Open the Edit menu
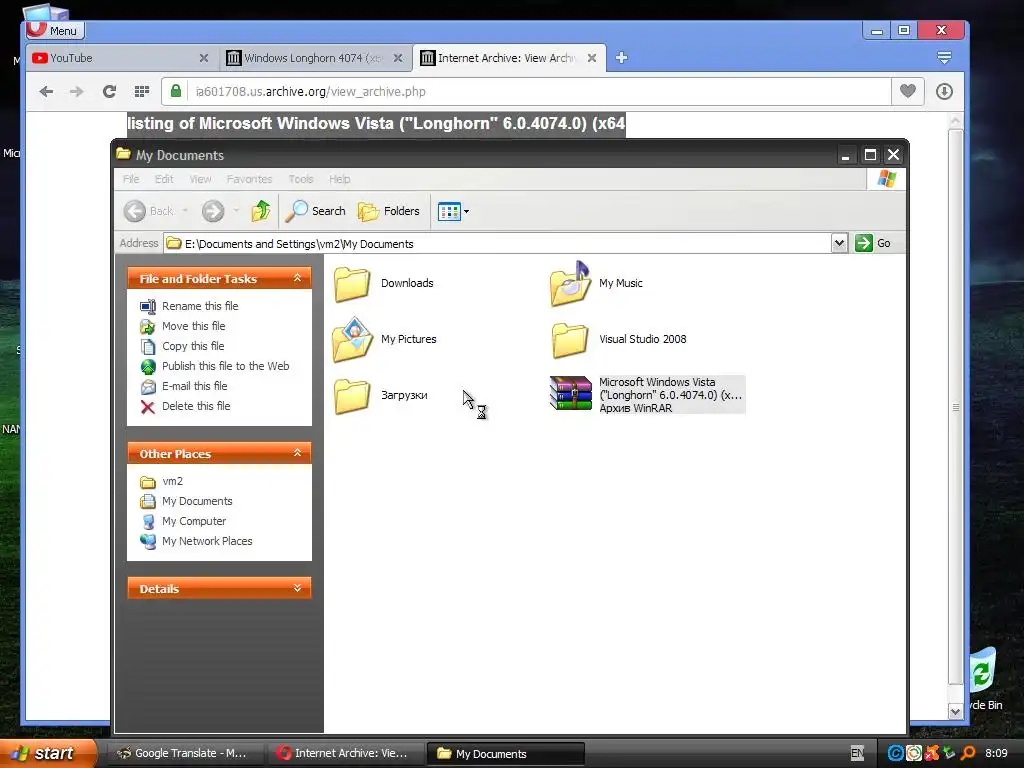Viewport: 1024px width, 768px height. pyautogui.click(x=164, y=179)
